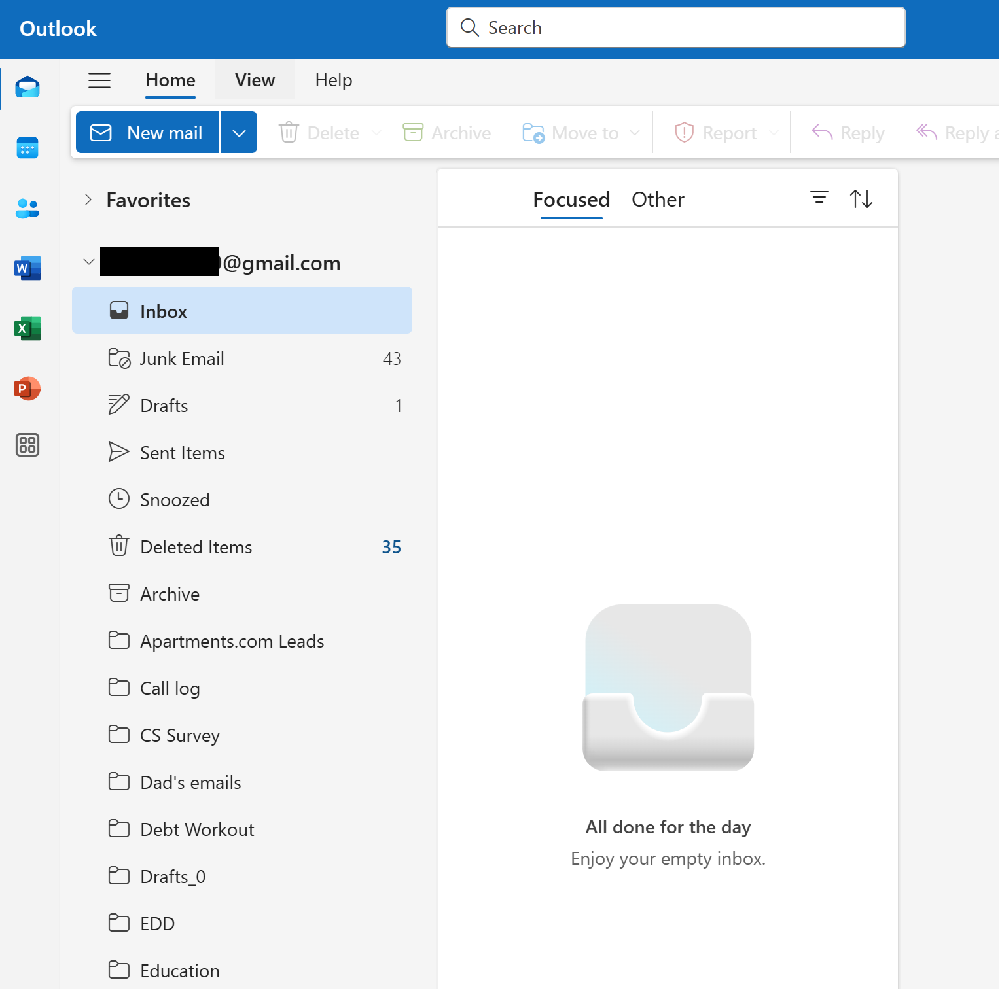This screenshot has width=999, height=989.
Task: Open the Drafts folder
Action: [242, 405]
